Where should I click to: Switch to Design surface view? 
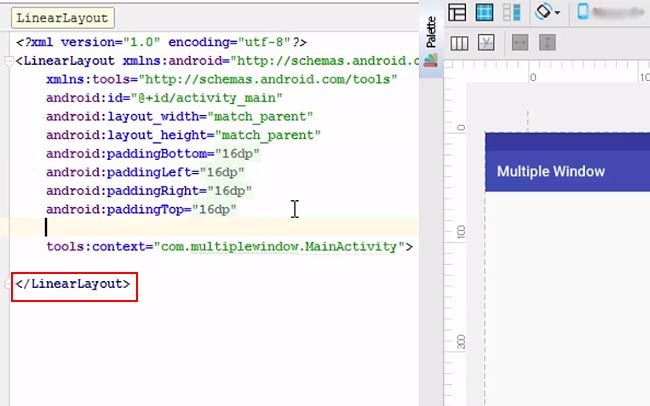[x=457, y=12]
